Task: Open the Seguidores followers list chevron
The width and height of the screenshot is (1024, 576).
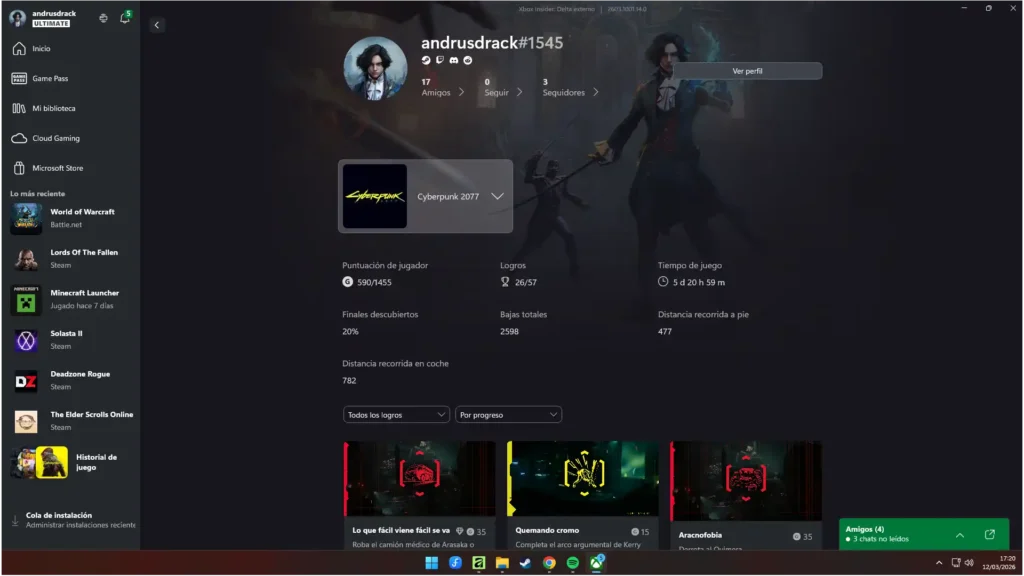Action: [x=596, y=92]
